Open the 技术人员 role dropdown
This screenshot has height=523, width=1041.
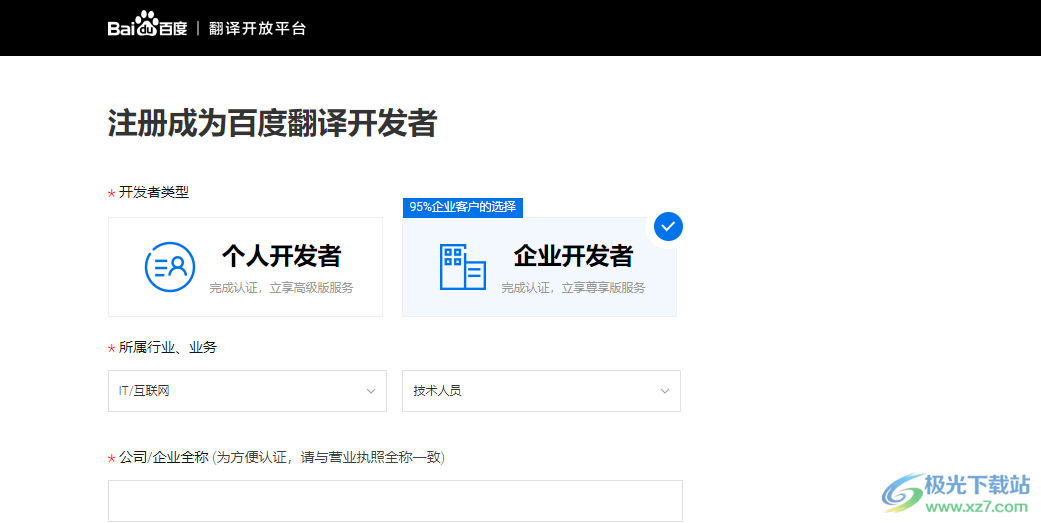pyautogui.click(x=541, y=391)
